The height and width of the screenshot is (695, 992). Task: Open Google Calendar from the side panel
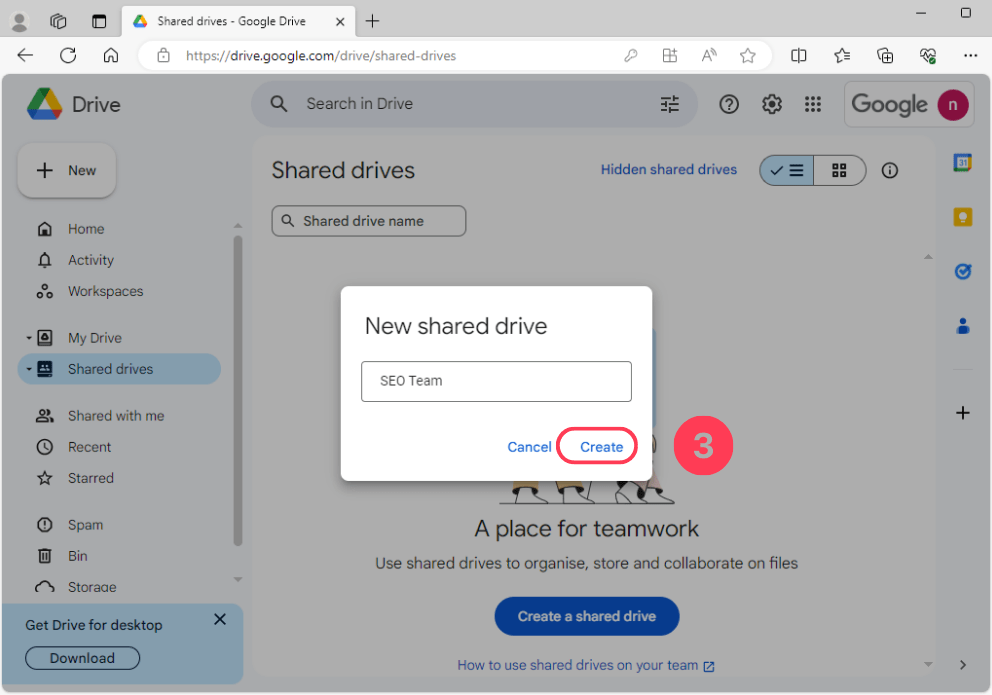pyautogui.click(x=962, y=163)
